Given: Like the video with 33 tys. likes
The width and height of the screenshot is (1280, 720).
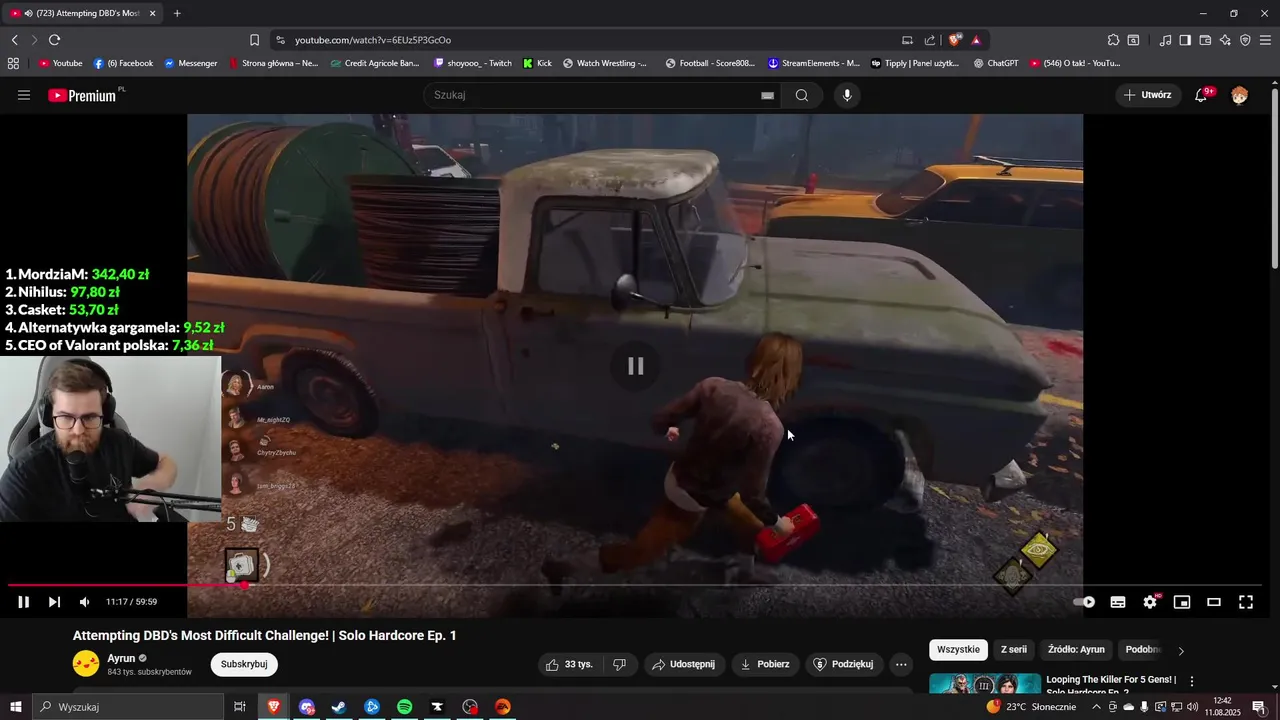Looking at the screenshot, I should (569, 664).
